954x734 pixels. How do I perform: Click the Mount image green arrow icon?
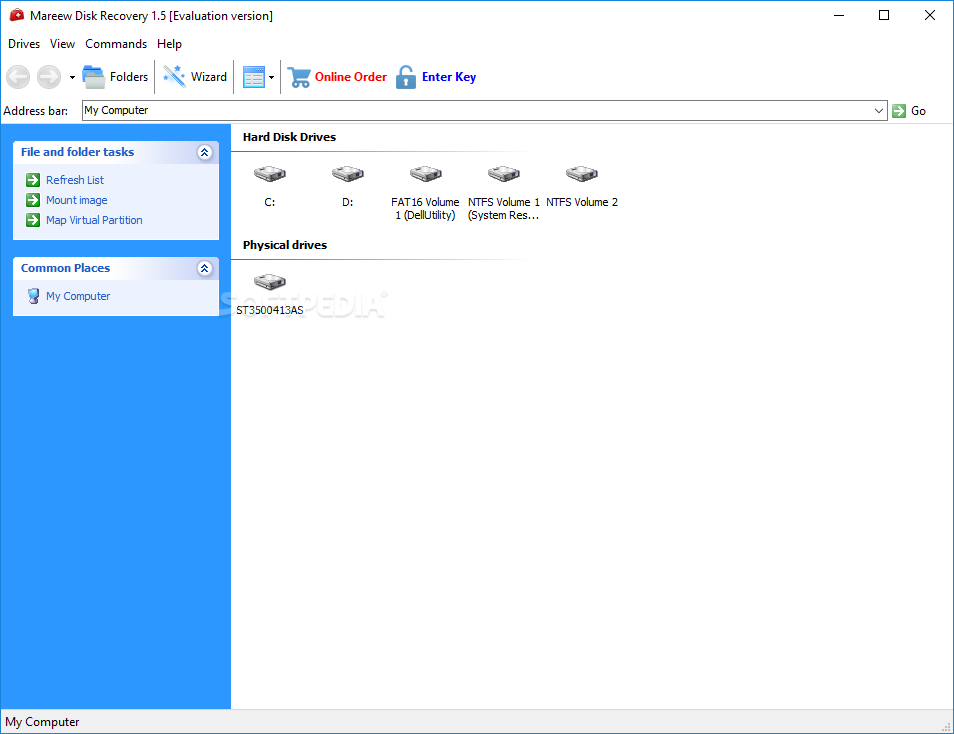33,200
